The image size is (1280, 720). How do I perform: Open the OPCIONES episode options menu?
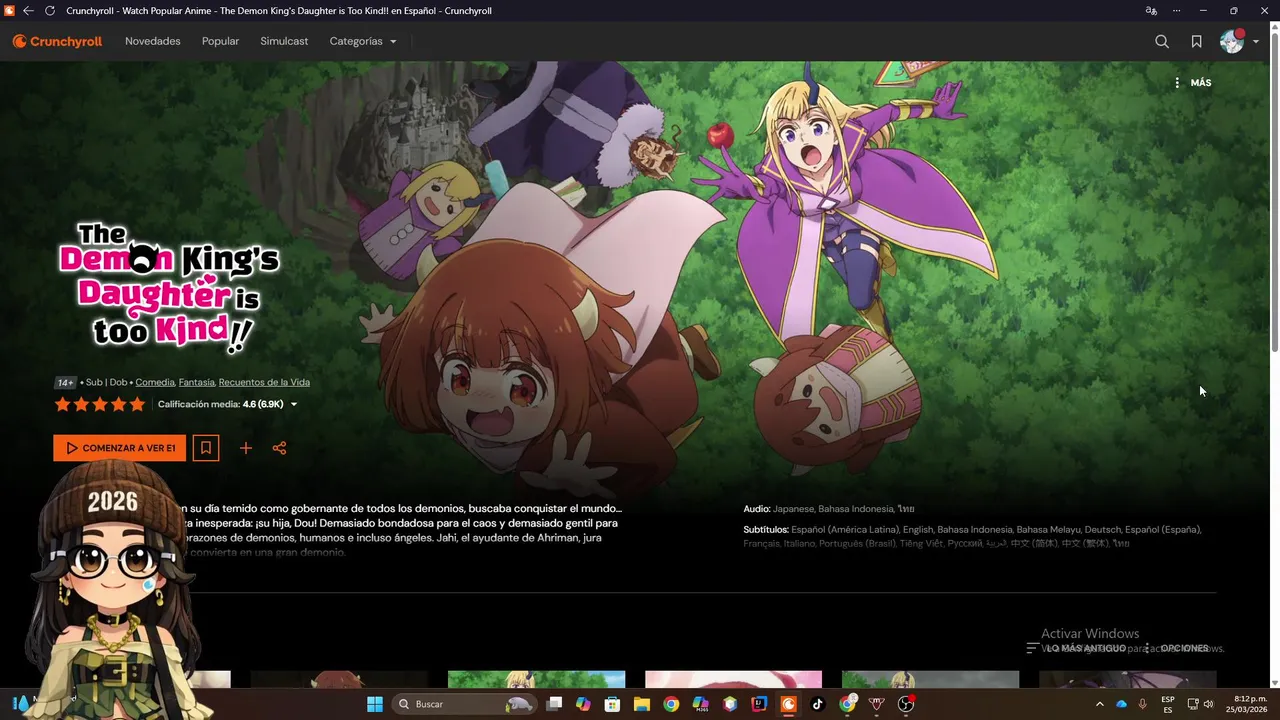1176,648
